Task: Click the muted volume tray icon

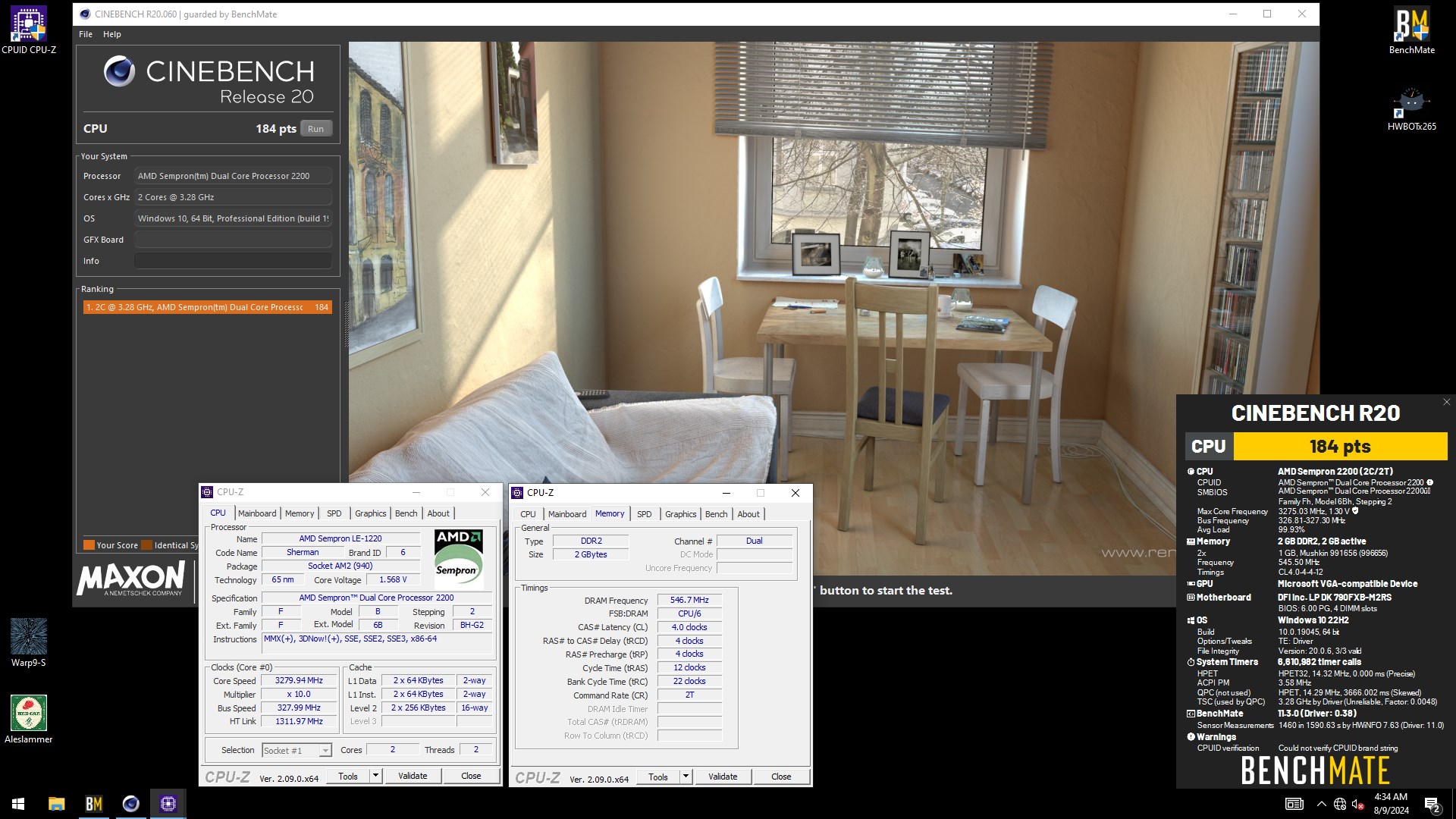Action: [x=1358, y=804]
